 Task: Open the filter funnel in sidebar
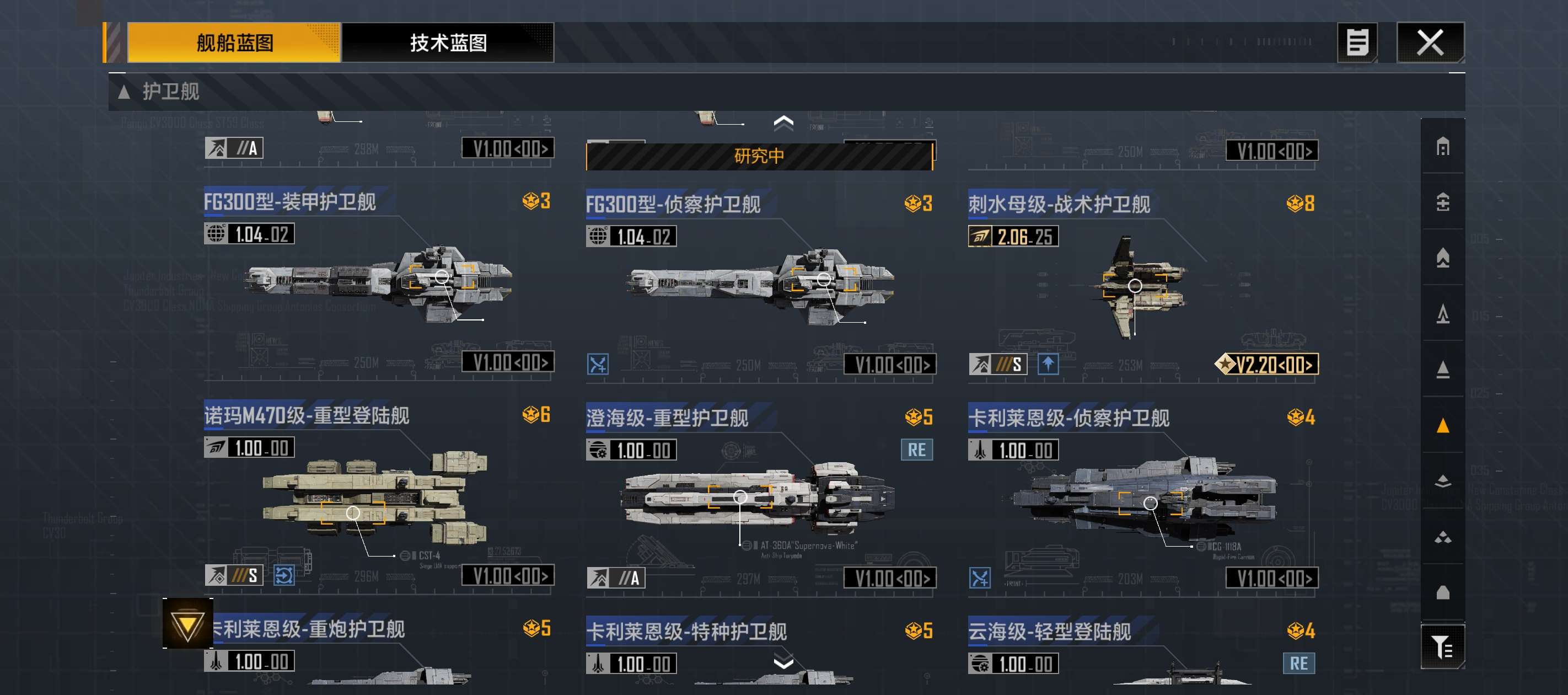1442,647
